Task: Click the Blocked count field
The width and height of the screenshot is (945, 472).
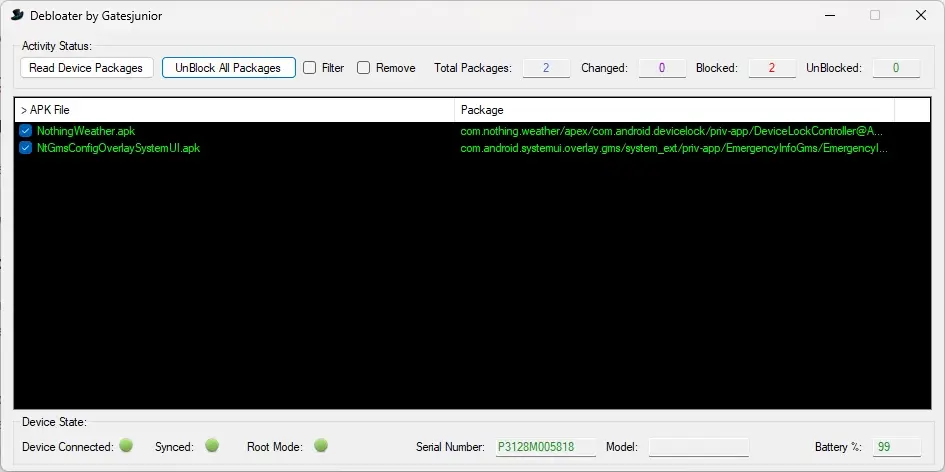Action: click(772, 68)
